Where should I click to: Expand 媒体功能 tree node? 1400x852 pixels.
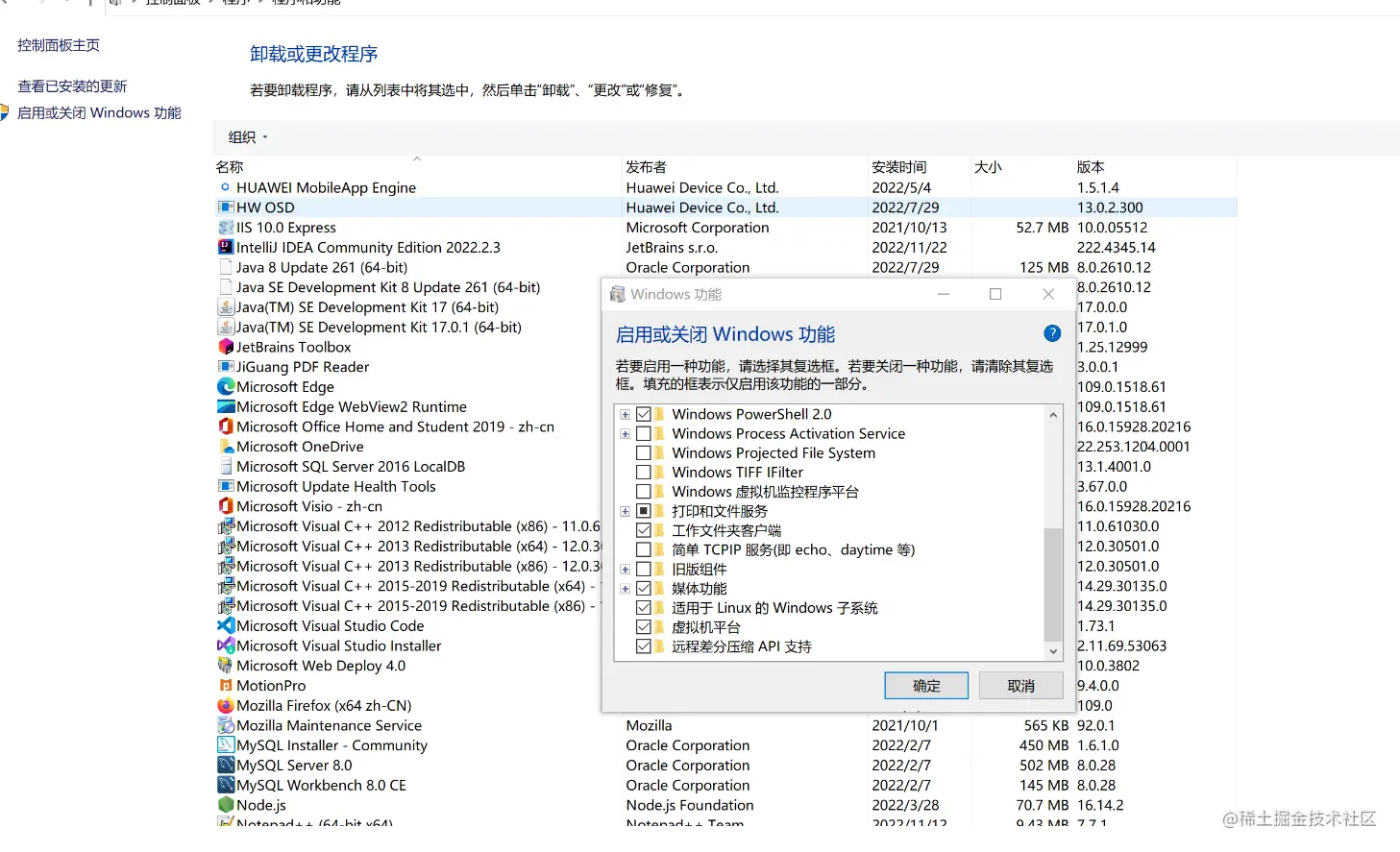[625, 588]
